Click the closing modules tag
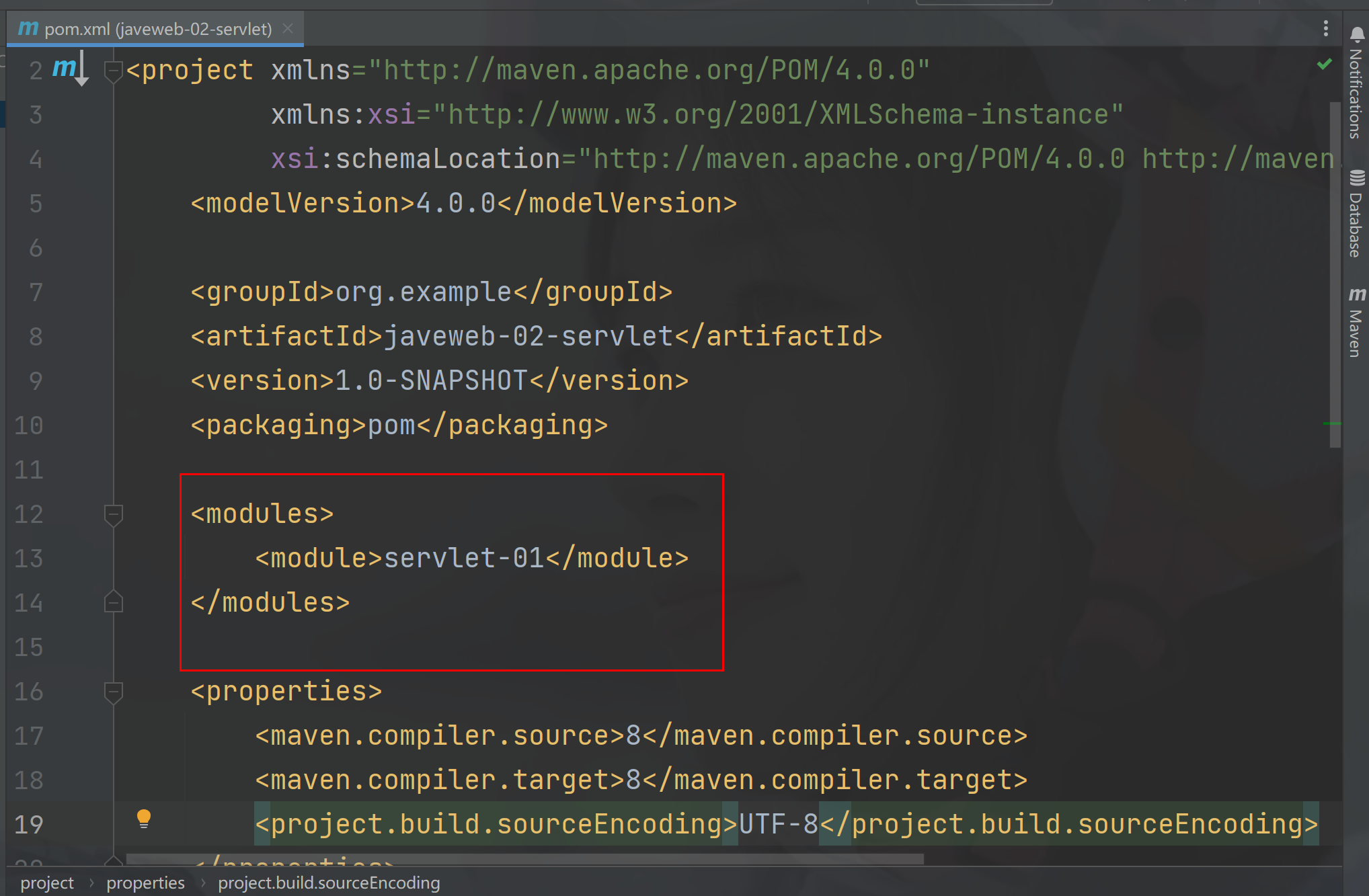Viewport: 1369px width, 896px height. pyautogui.click(x=270, y=602)
